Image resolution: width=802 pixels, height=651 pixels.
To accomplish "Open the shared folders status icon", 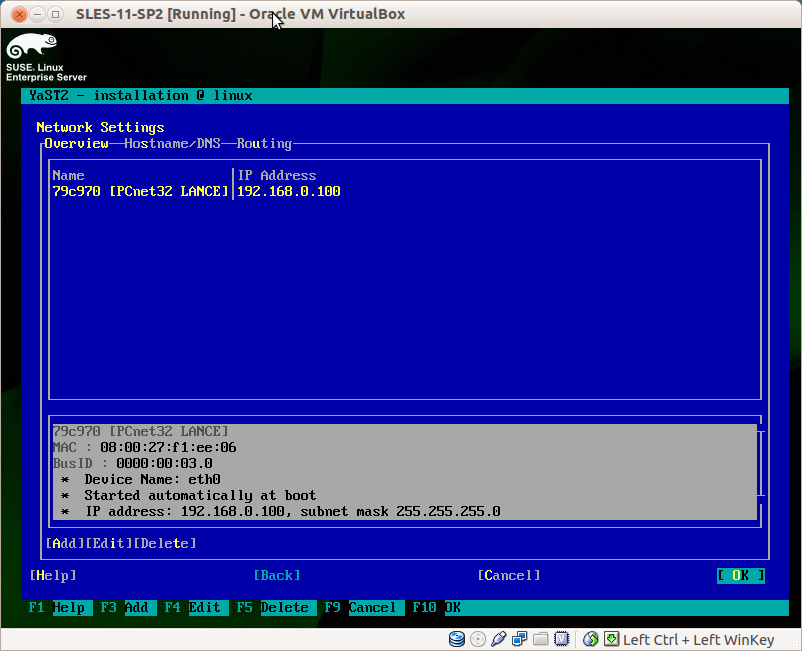I will click(x=541, y=639).
